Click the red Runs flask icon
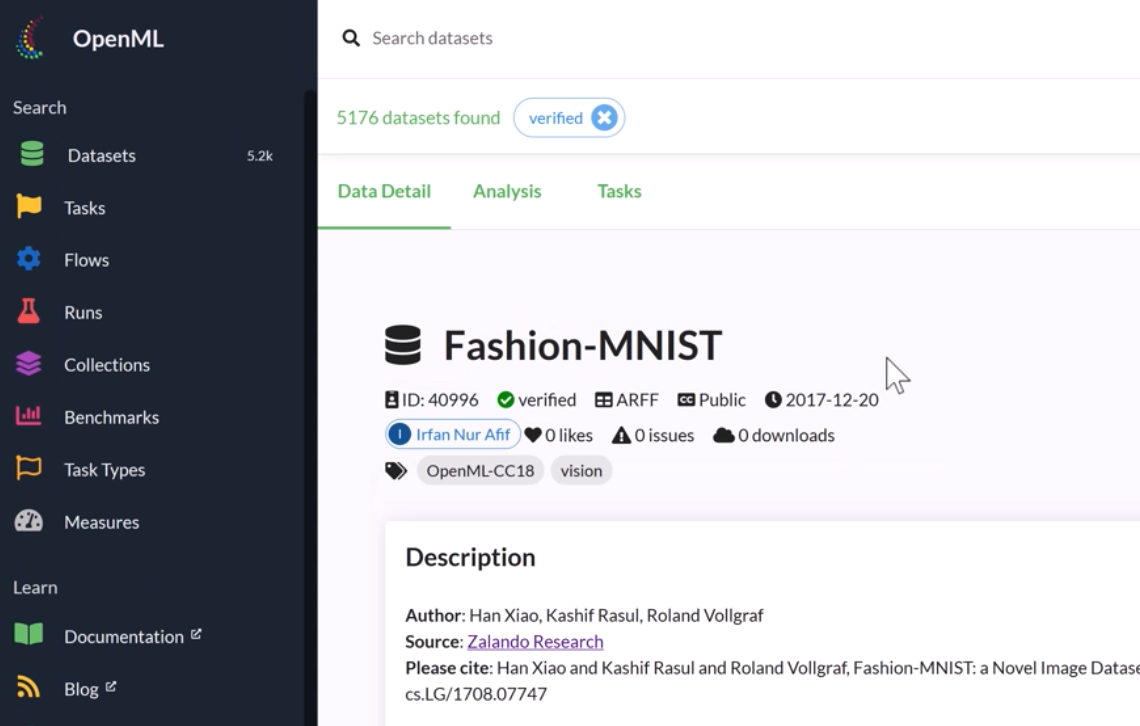Viewport: 1140px width, 726px height. coord(29,312)
